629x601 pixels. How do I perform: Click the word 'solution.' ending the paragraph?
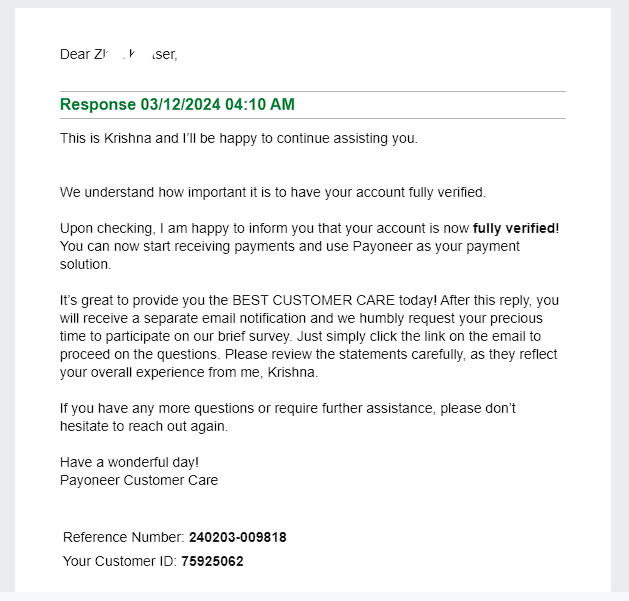pos(85,264)
